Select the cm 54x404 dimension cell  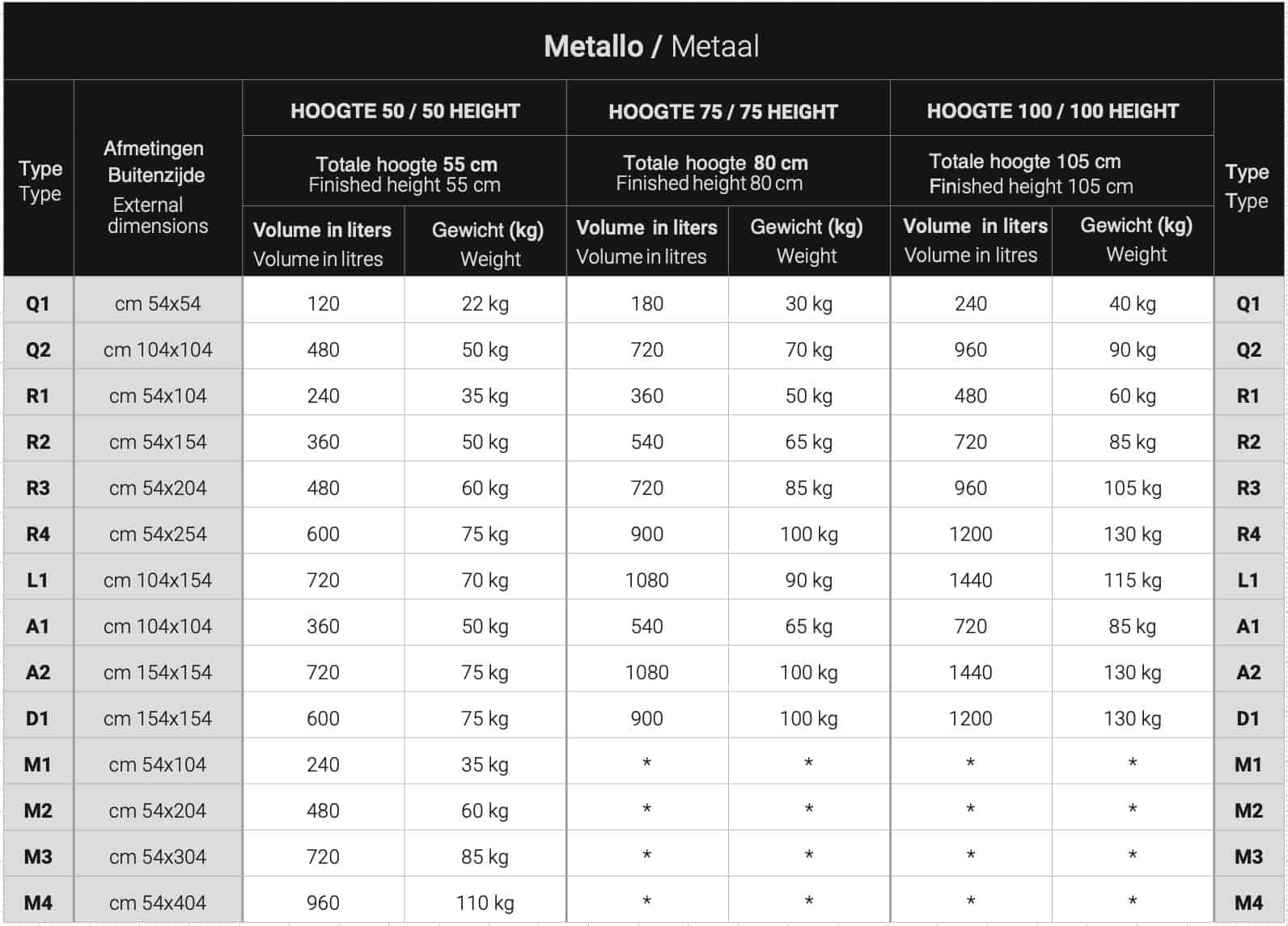[x=158, y=903]
